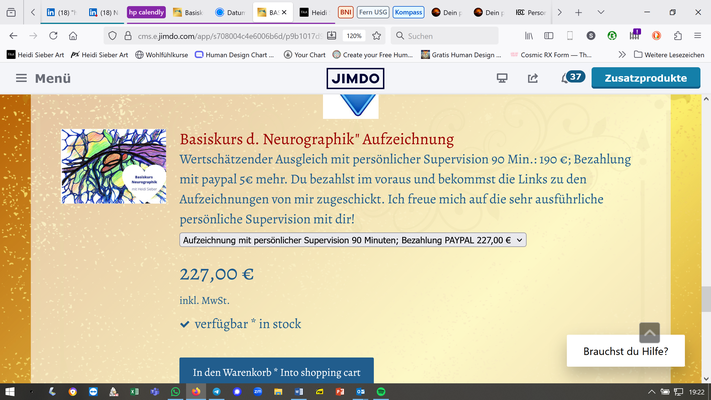Open the Firefox library icon
711x400 pixels.
click(529, 36)
